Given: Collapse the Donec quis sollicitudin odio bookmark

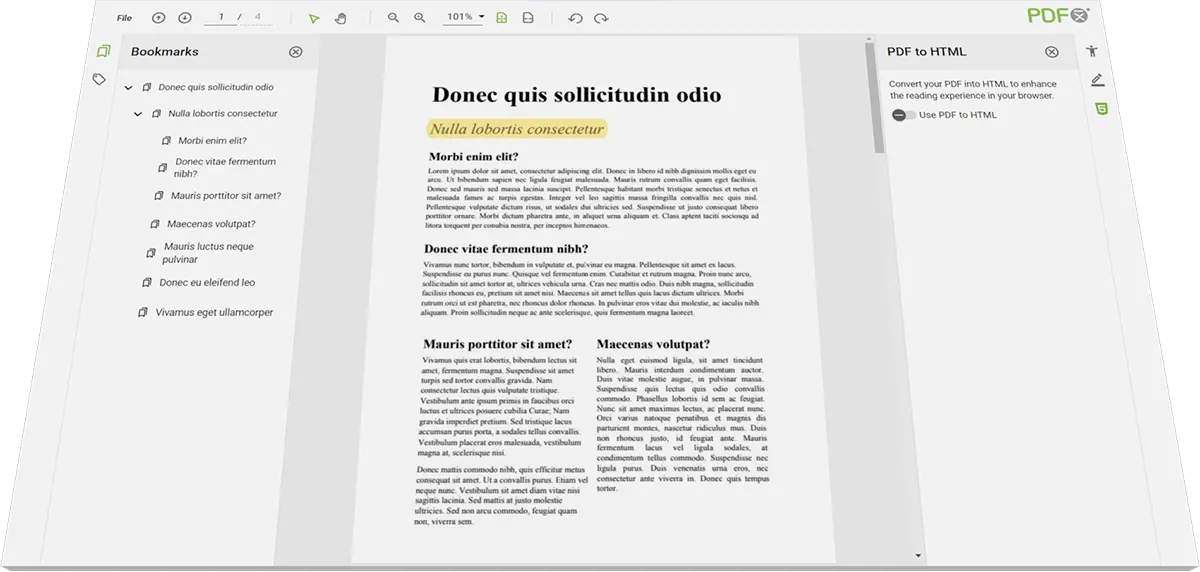Looking at the screenshot, I should (128, 88).
